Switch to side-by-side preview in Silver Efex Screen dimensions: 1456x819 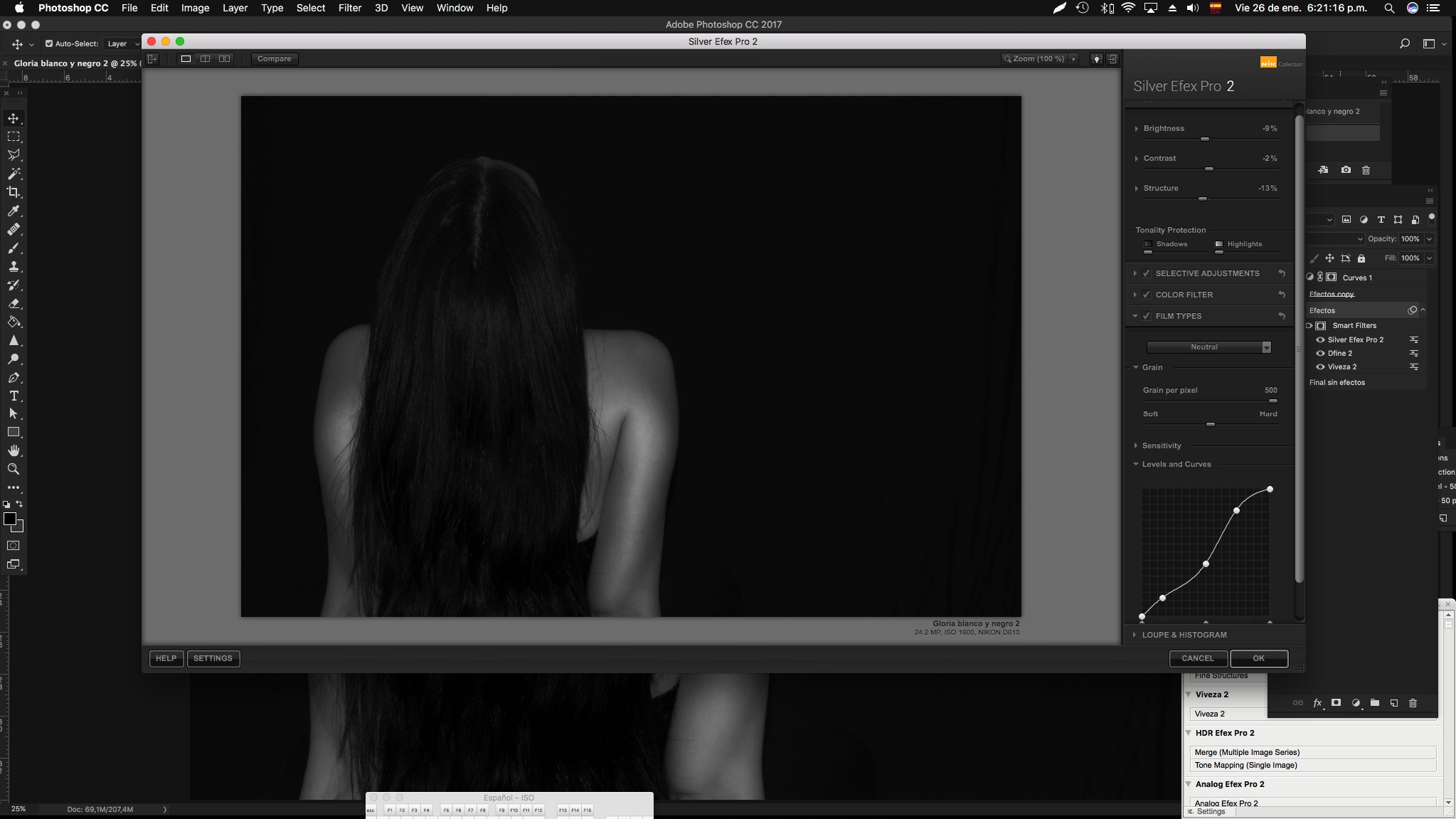pos(224,58)
